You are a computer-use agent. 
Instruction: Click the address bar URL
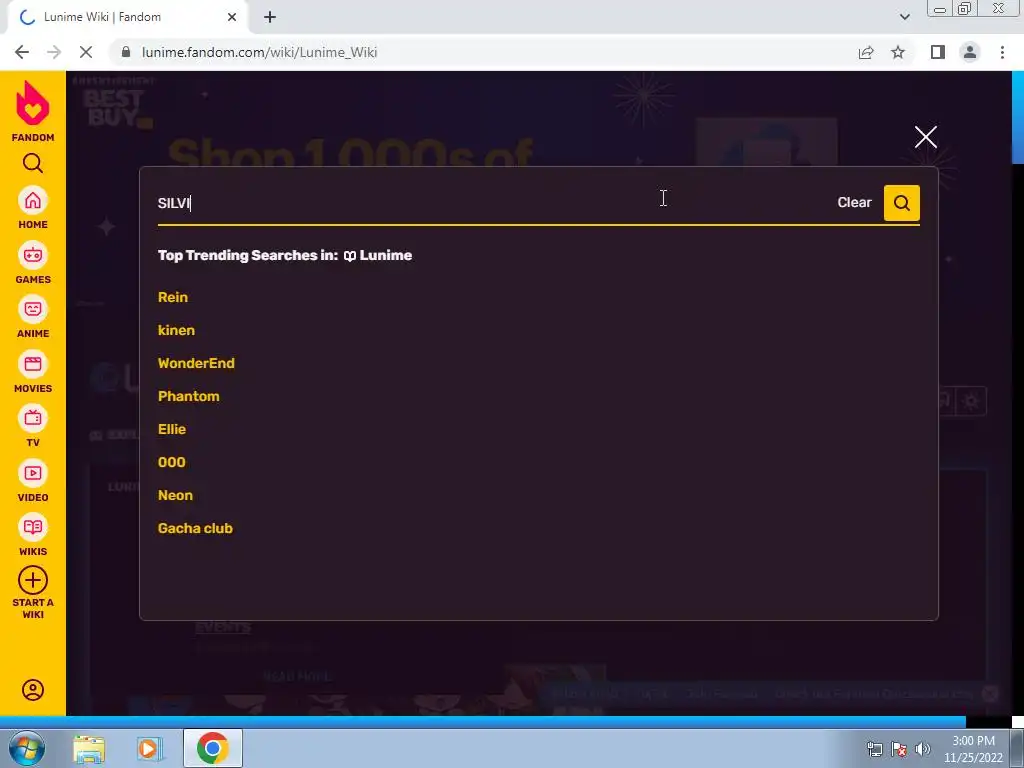tap(259, 52)
